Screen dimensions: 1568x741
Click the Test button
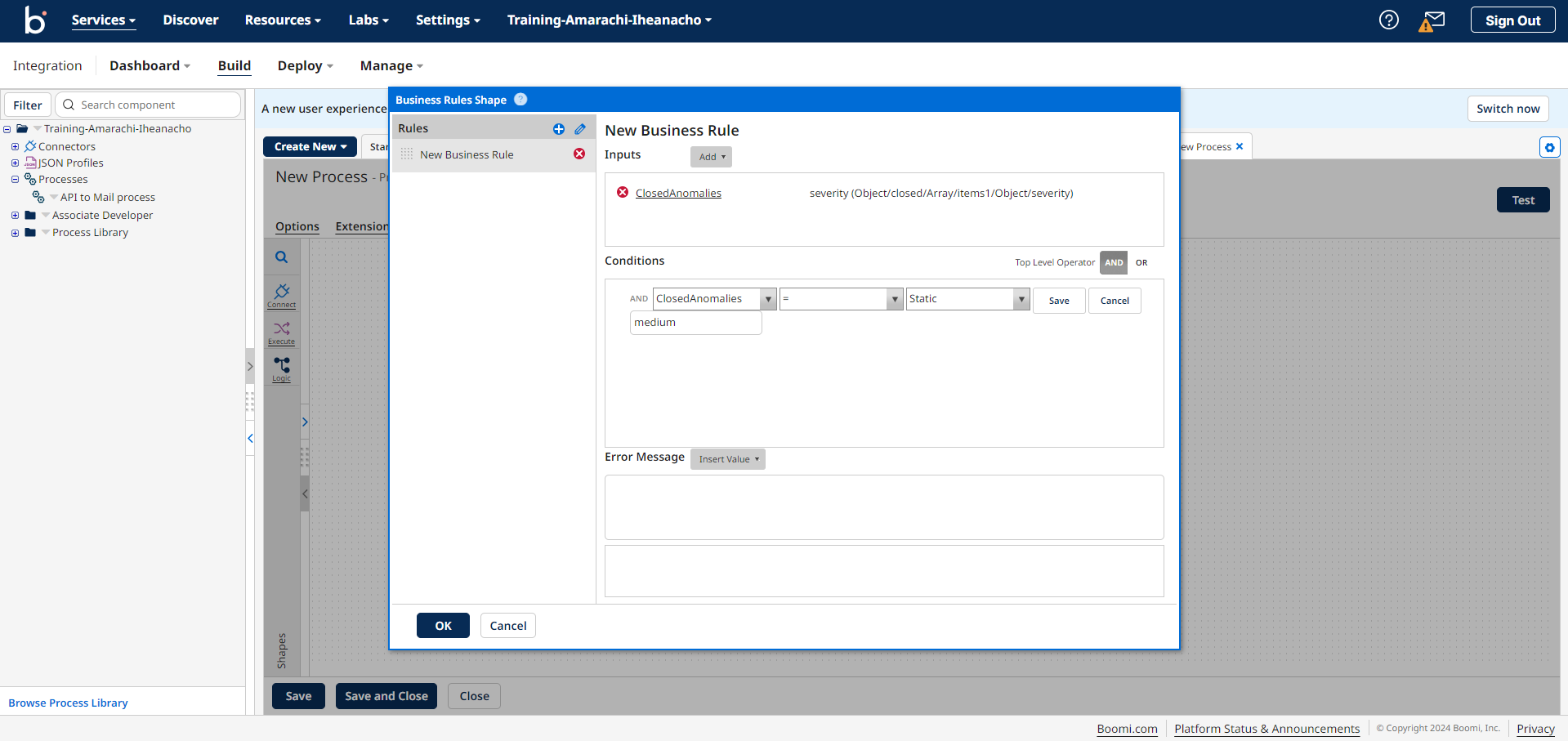pyautogui.click(x=1523, y=200)
